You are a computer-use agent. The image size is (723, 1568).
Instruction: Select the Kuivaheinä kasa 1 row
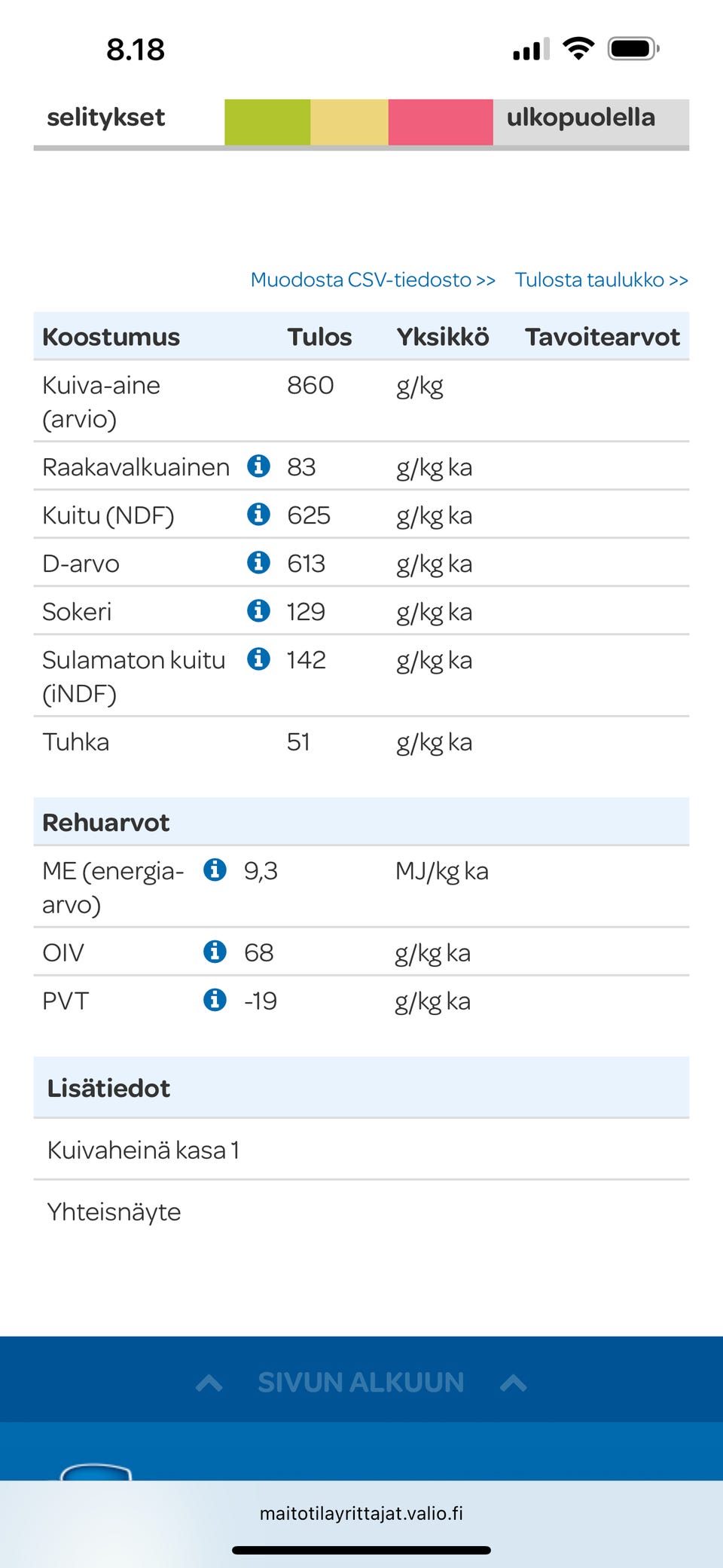[143, 1149]
